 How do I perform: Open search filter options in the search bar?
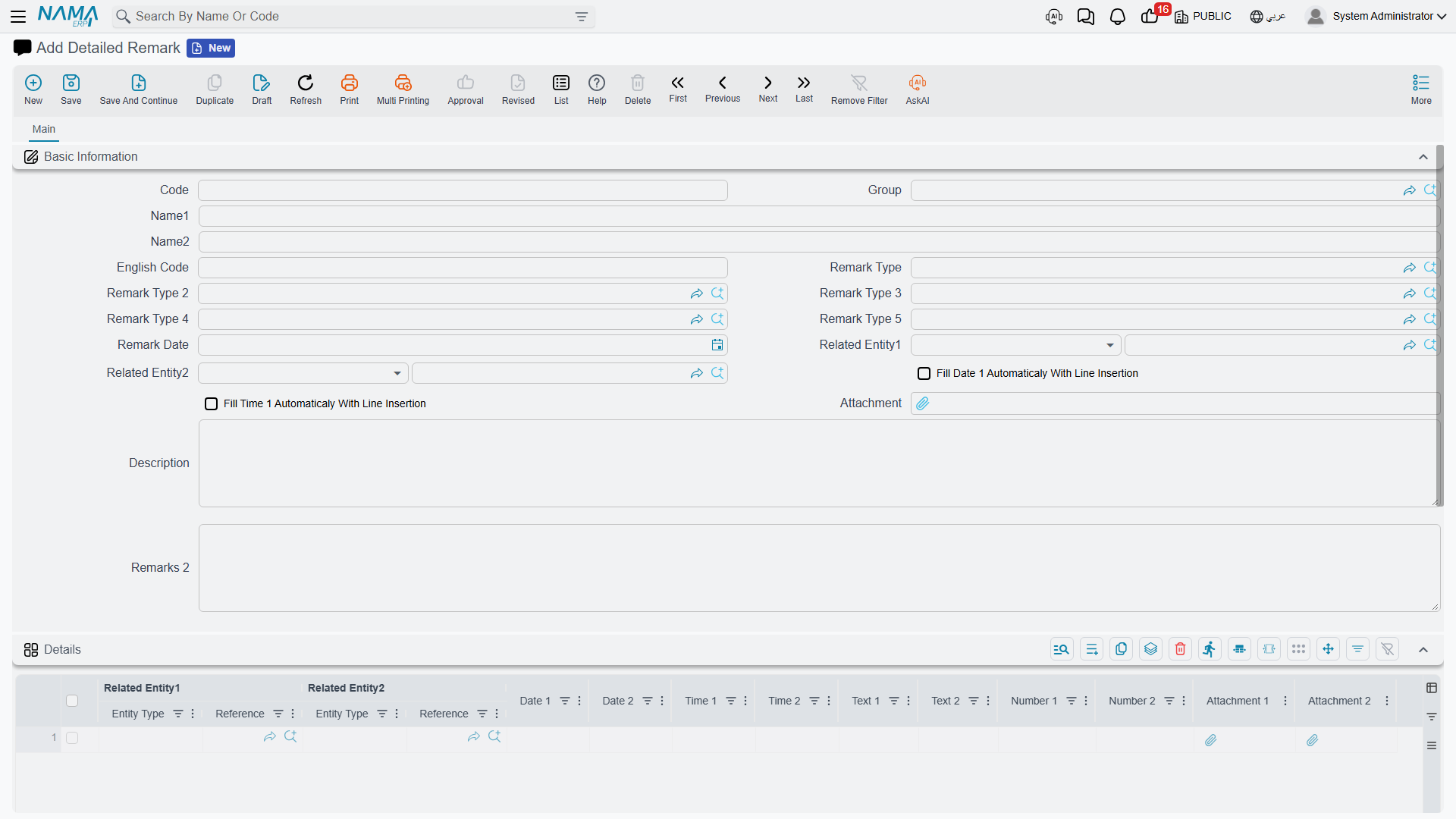pos(582,17)
